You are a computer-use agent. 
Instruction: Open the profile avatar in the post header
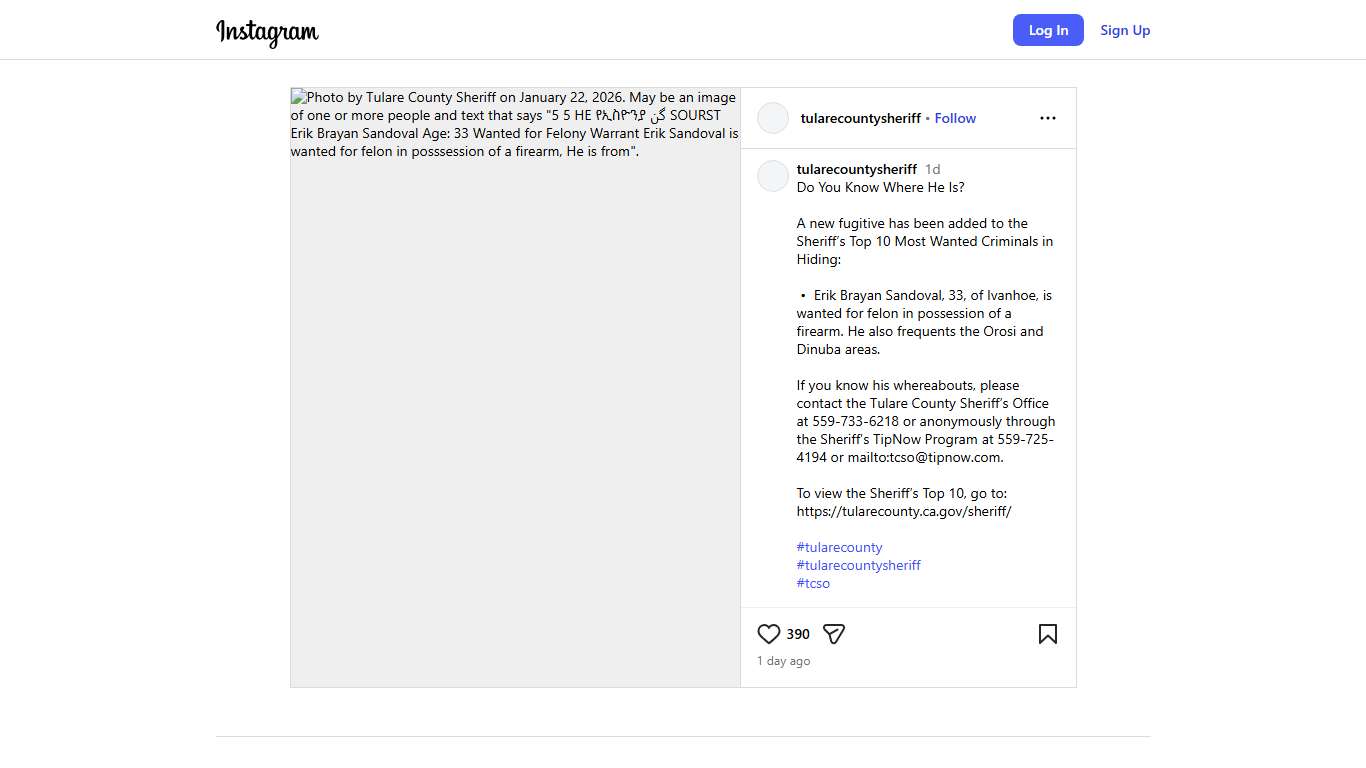coord(773,118)
